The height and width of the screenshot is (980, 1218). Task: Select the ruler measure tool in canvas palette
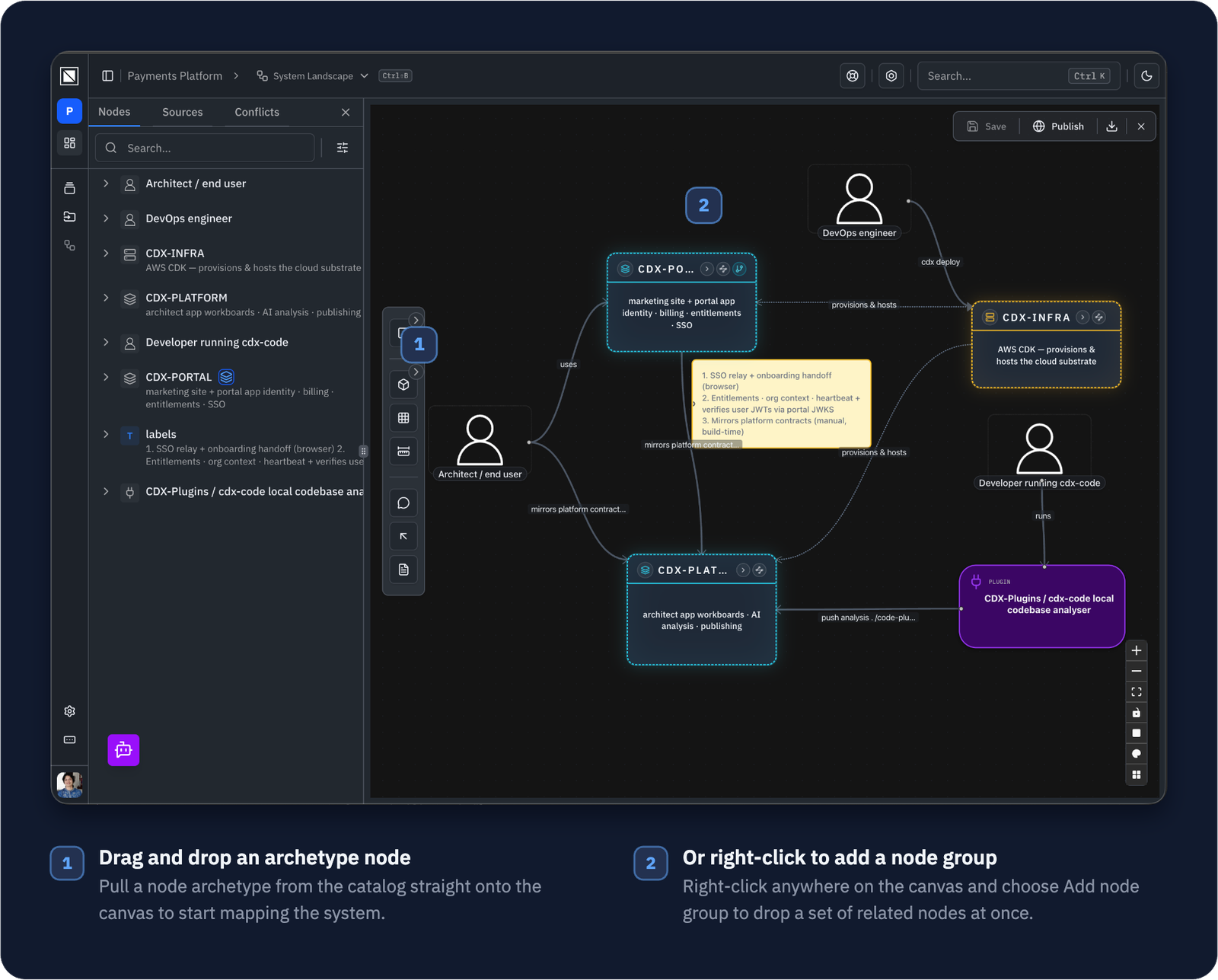403,452
